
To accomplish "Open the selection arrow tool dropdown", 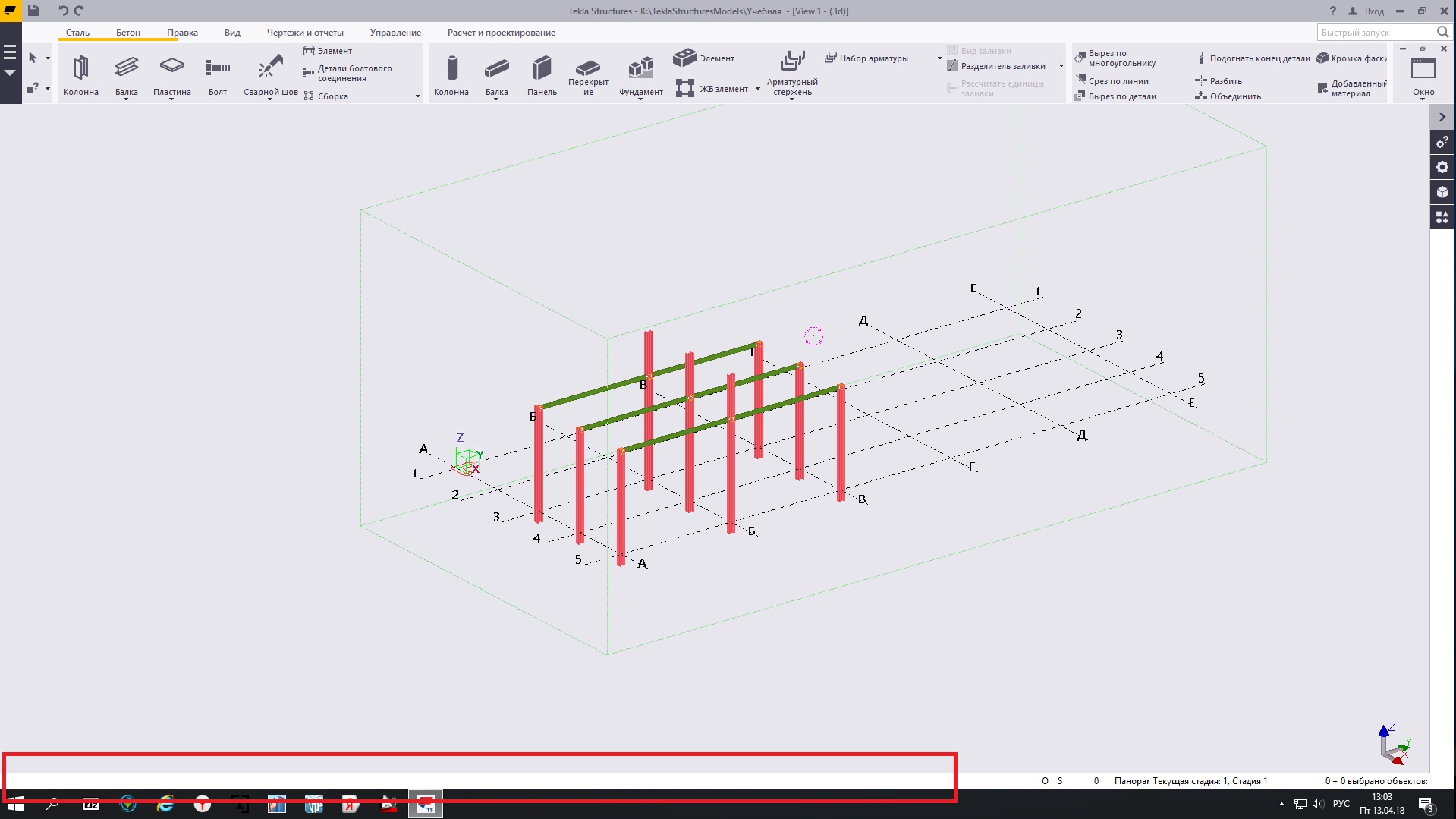I will [48, 58].
